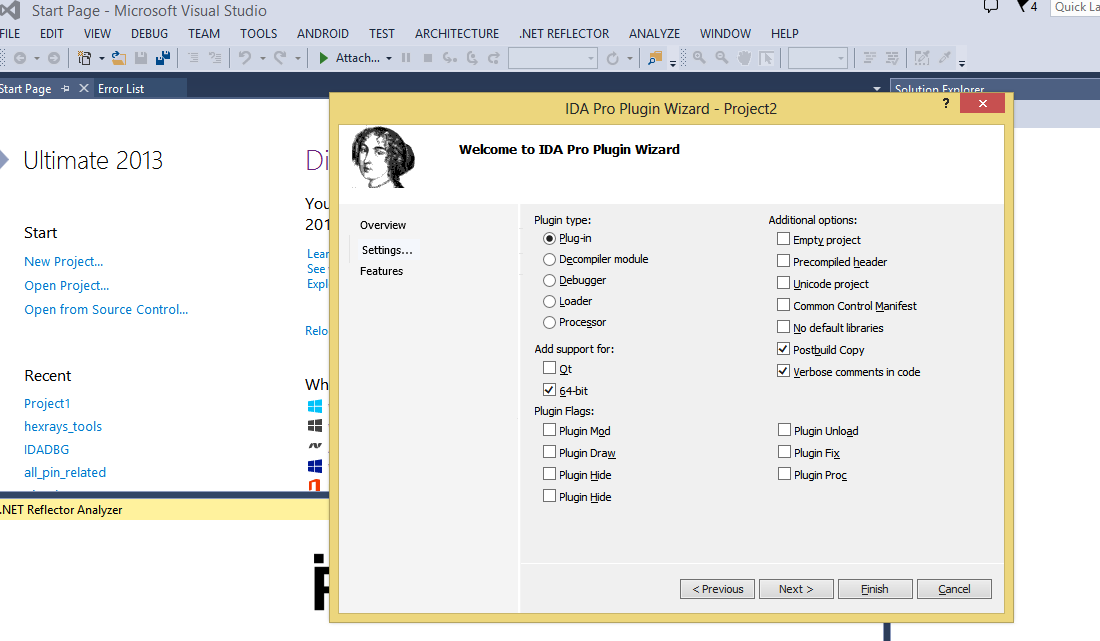1100x641 pixels.
Task: Check the Plugin Mod flag
Action: coord(549,430)
